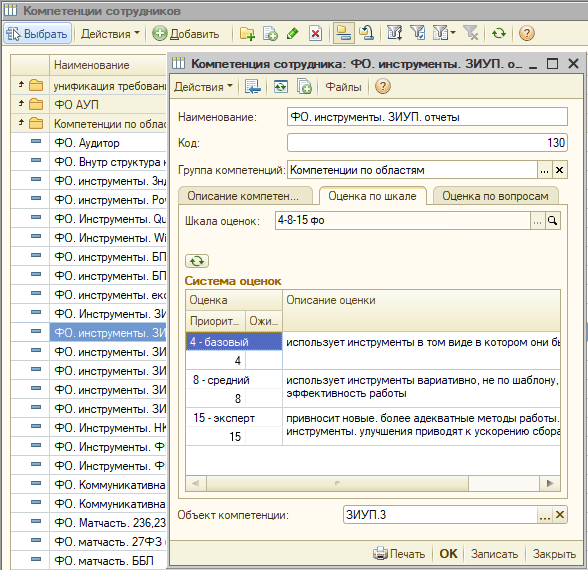Refresh the employee competencies list
The height and width of the screenshot is (570, 588).
click(x=499, y=34)
